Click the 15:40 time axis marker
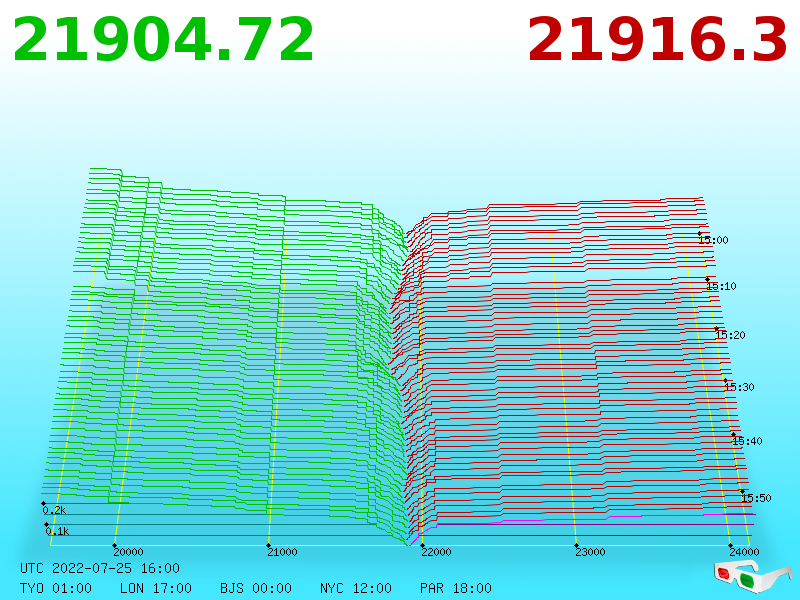Screen dimensions: 800x600 [x=747, y=441]
